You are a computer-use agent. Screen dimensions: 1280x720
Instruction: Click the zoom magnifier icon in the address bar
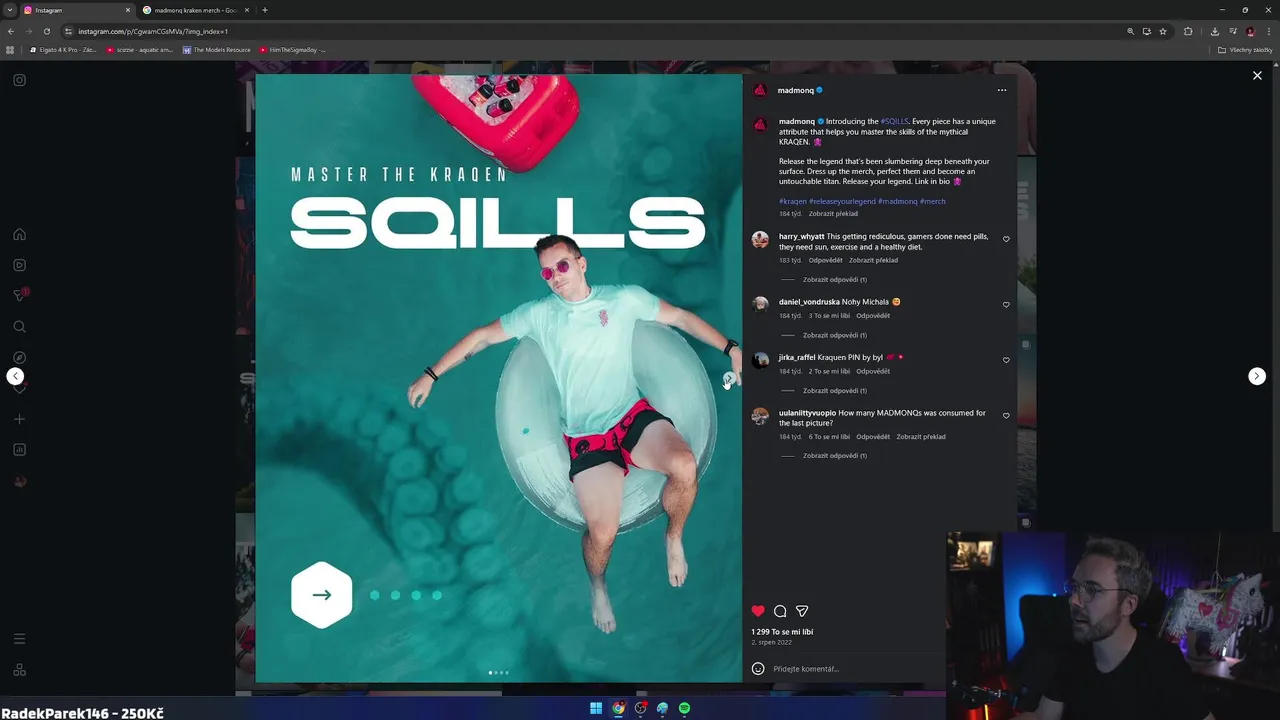click(1130, 31)
